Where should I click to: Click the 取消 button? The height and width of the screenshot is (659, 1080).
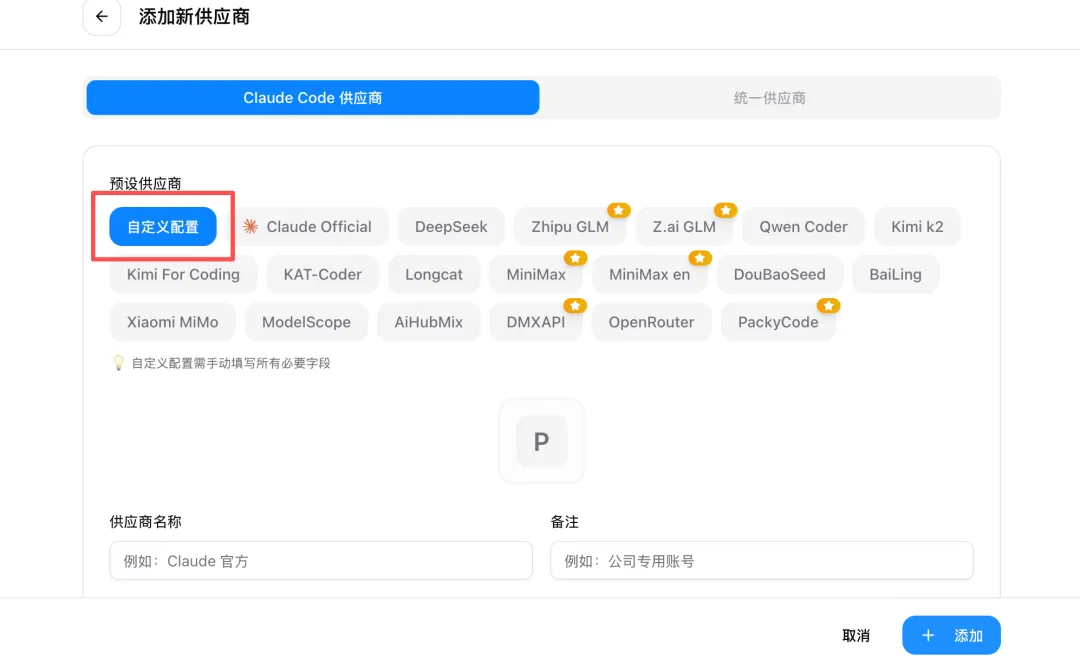[856, 636]
